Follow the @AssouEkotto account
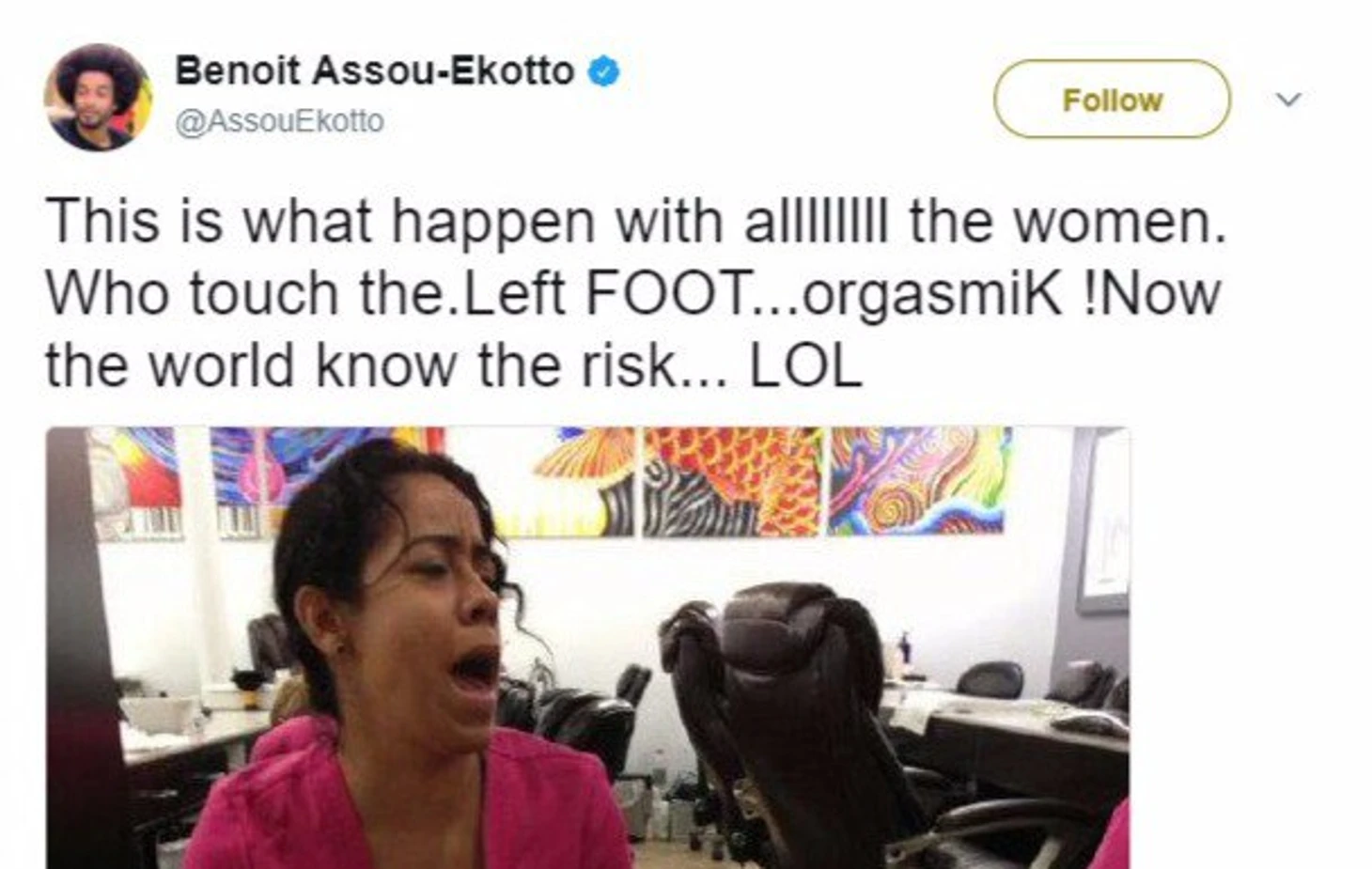The image size is (1372, 869). tap(1112, 99)
